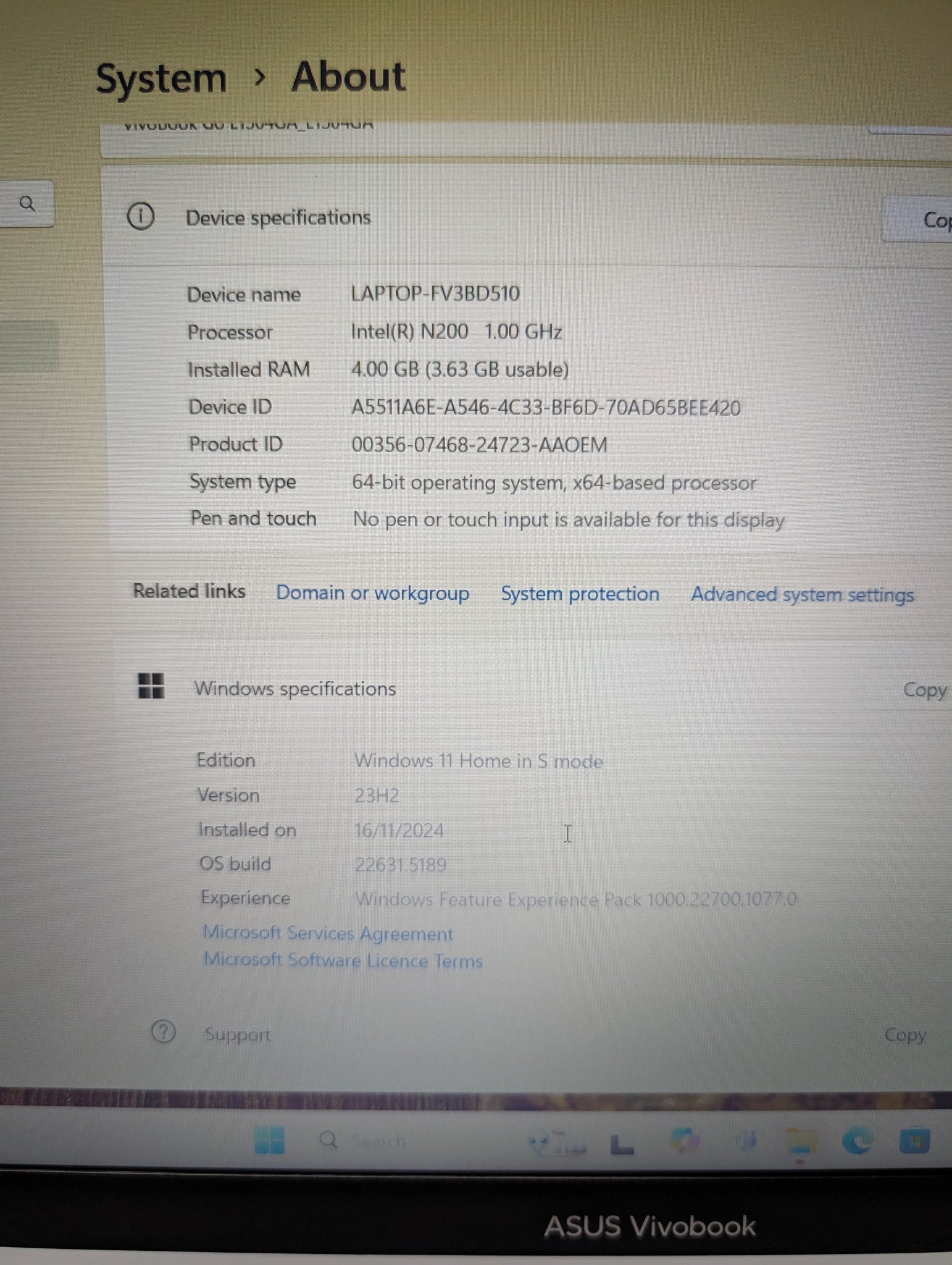Open the System protection link
The image size is (952, 1265).
pos(580,594)
